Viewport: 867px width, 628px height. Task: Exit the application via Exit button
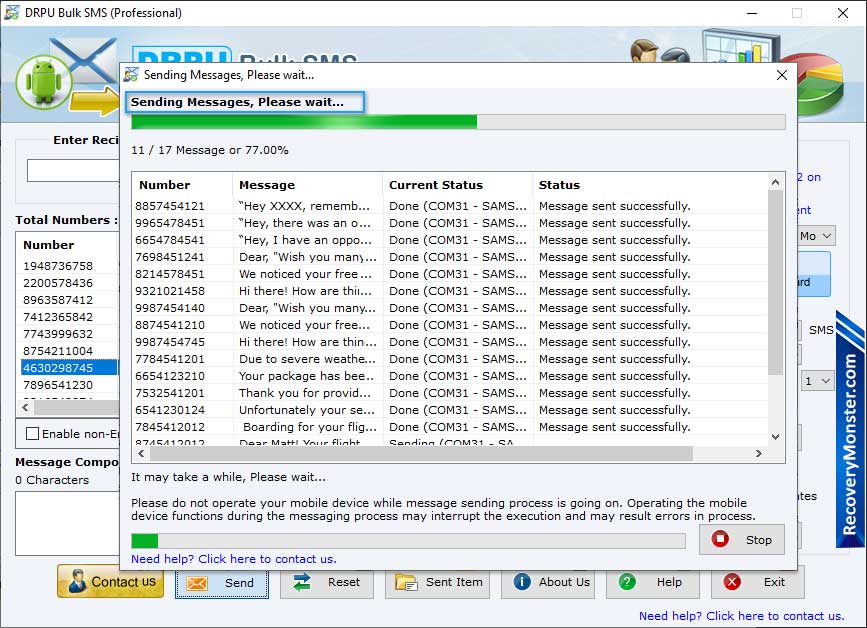point(758,583)
